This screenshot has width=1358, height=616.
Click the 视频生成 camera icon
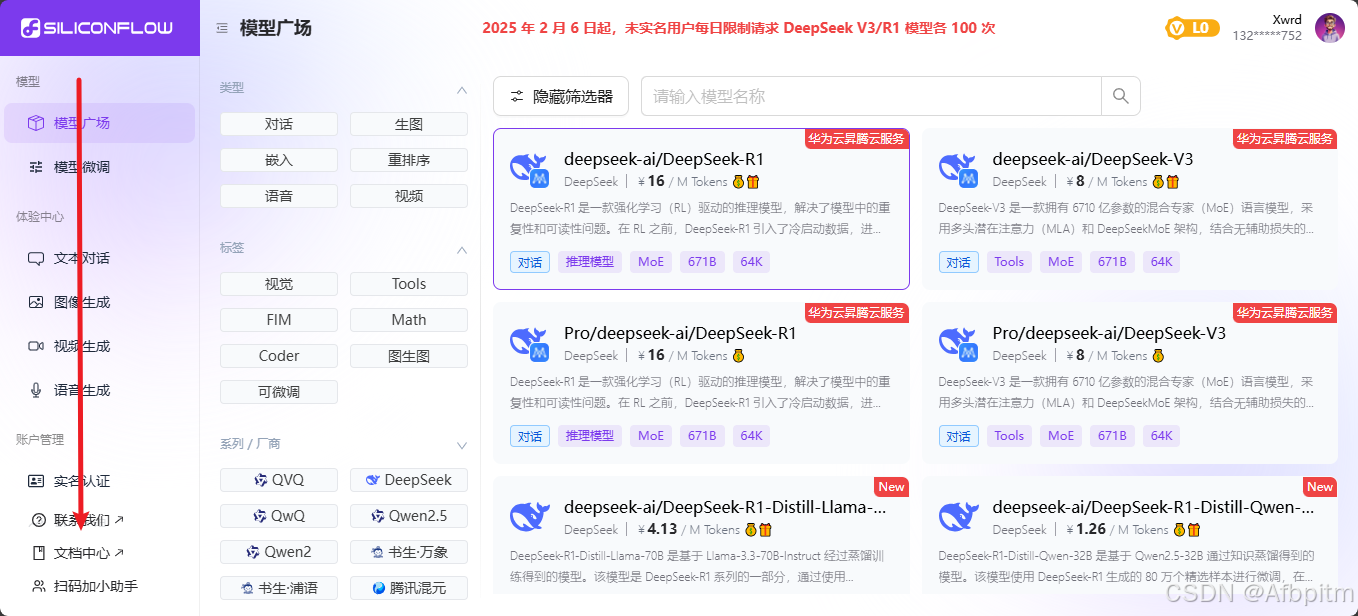pos(36,346)
